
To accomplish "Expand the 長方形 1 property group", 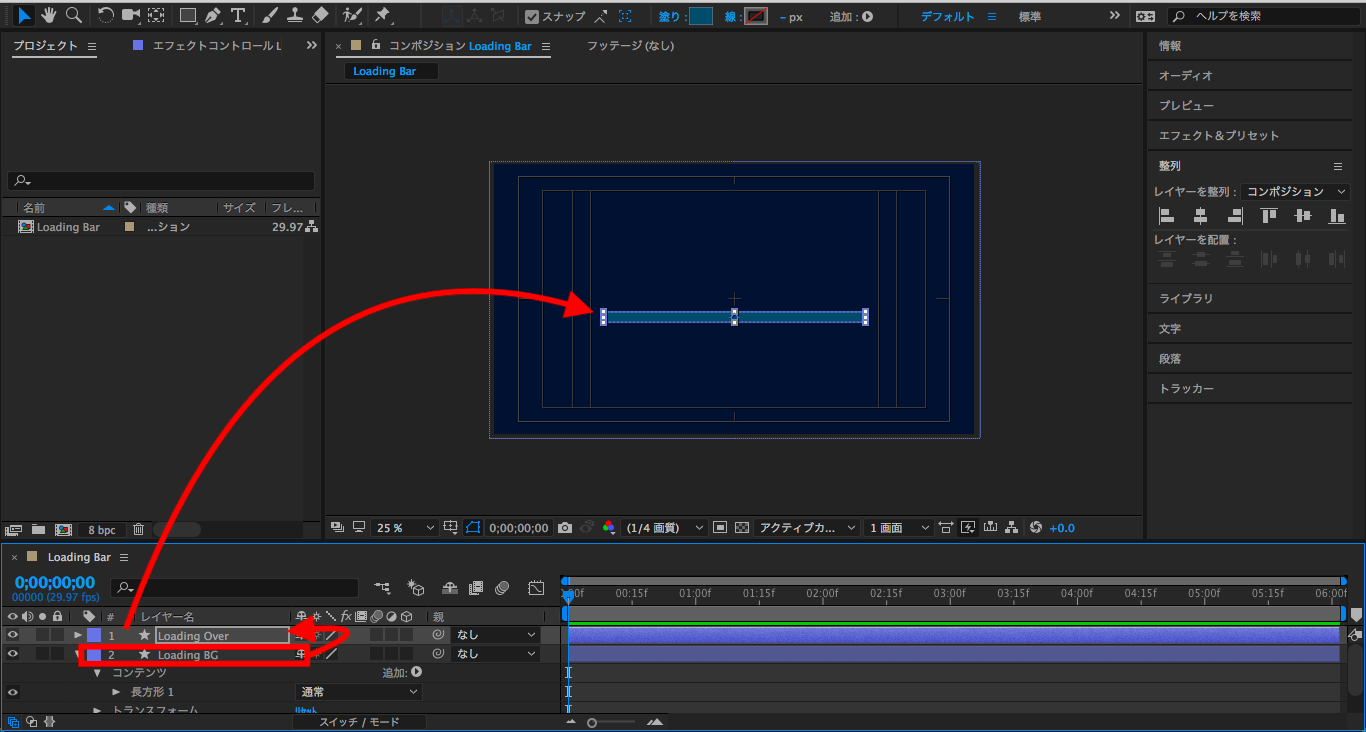I will [x=117, y=692].
